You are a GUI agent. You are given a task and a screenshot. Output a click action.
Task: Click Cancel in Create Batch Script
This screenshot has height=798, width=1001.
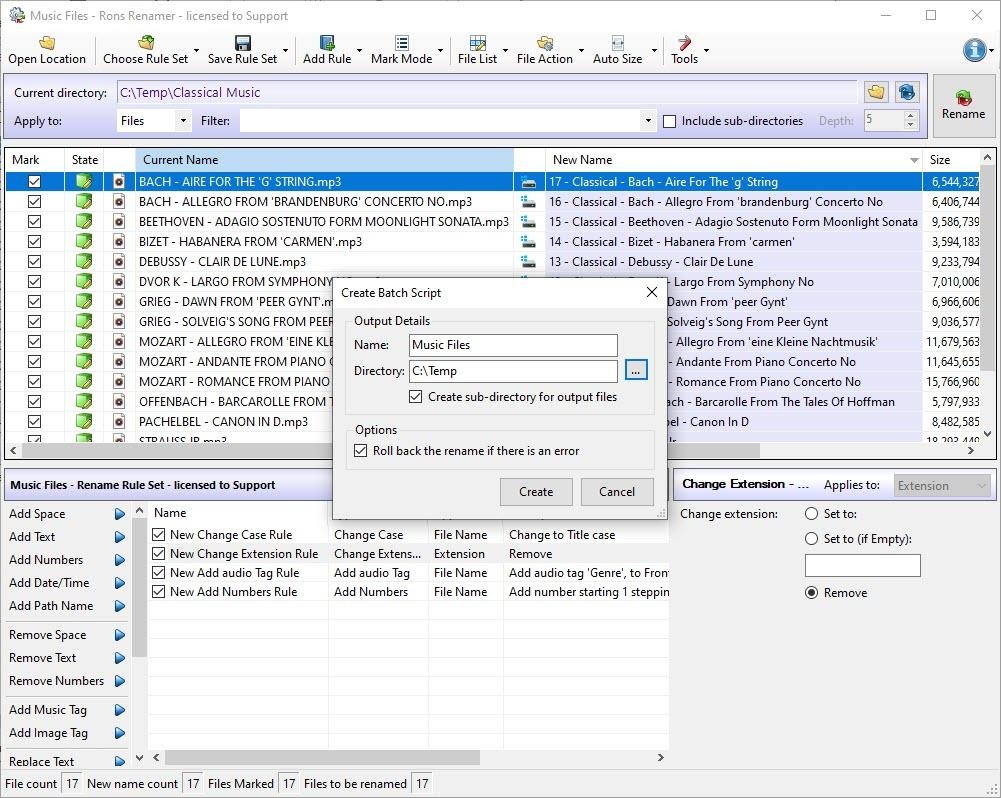point(616,491)
